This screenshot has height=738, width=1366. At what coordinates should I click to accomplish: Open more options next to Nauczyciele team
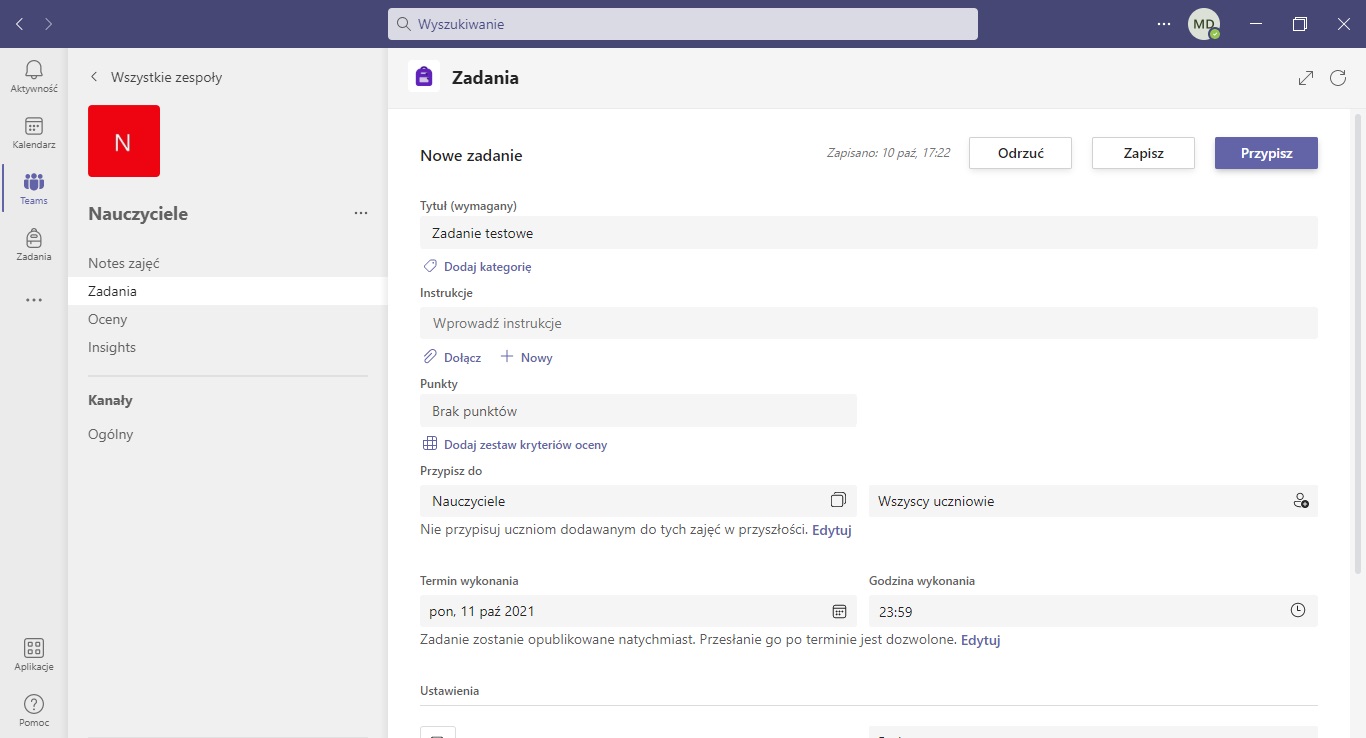pos(361,213)
